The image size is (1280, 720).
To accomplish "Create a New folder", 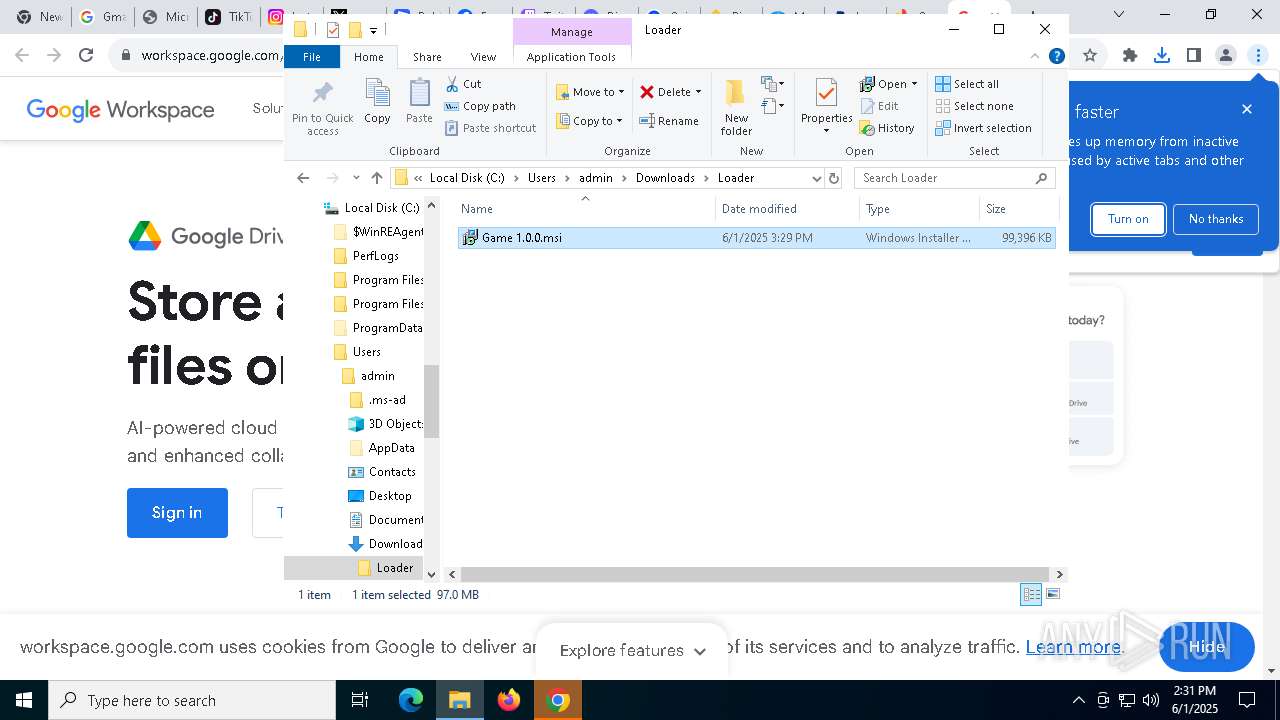I will (x=736, y=107).
